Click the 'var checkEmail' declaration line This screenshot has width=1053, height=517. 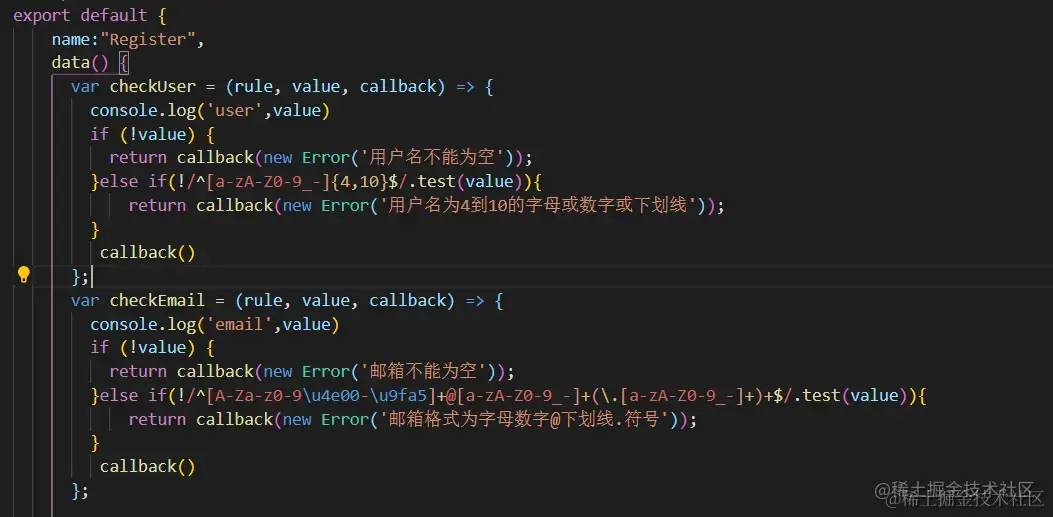[287, 300]
